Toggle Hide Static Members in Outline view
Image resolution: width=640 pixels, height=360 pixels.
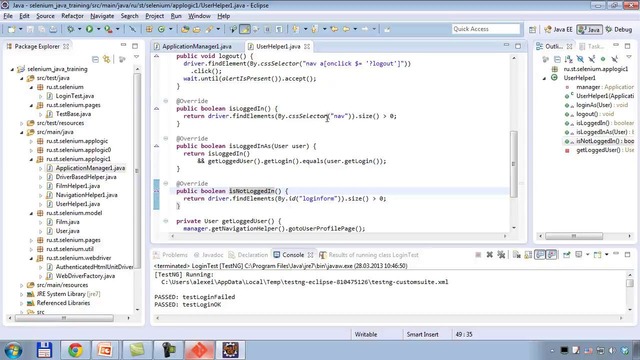591,59
